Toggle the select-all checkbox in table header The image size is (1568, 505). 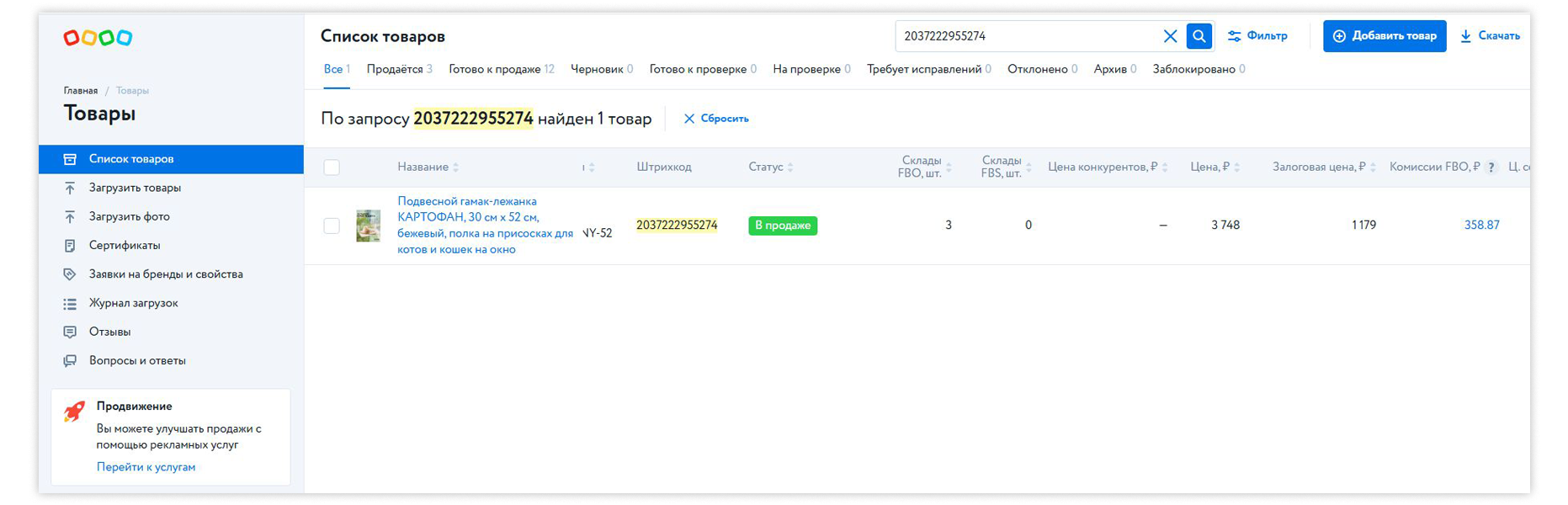[332, 167]
